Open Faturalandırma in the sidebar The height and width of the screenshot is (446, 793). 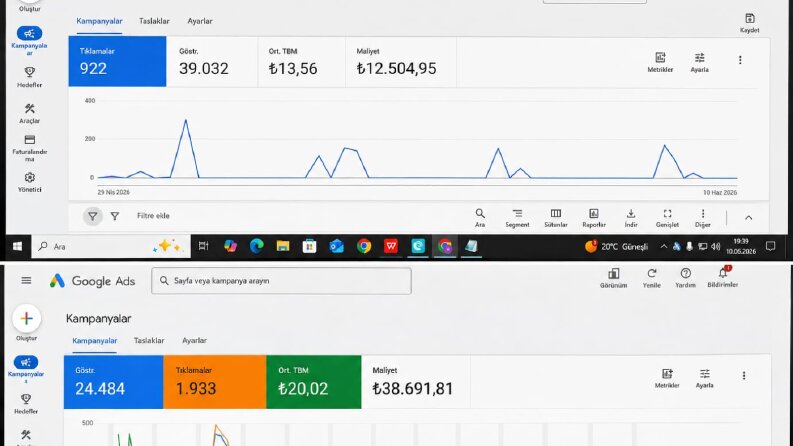pos(29,148)
